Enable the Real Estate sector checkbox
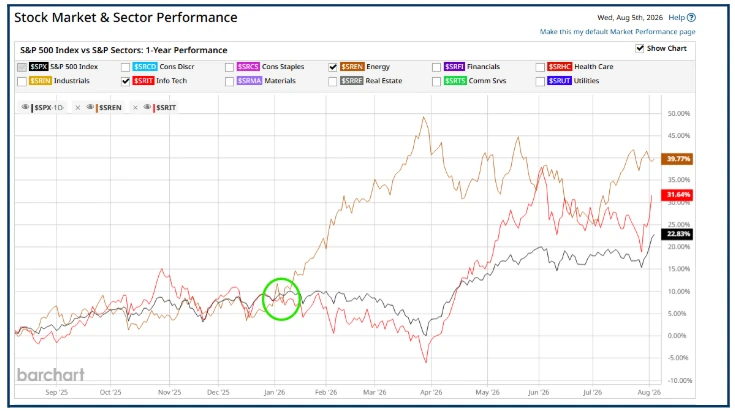 333,81
